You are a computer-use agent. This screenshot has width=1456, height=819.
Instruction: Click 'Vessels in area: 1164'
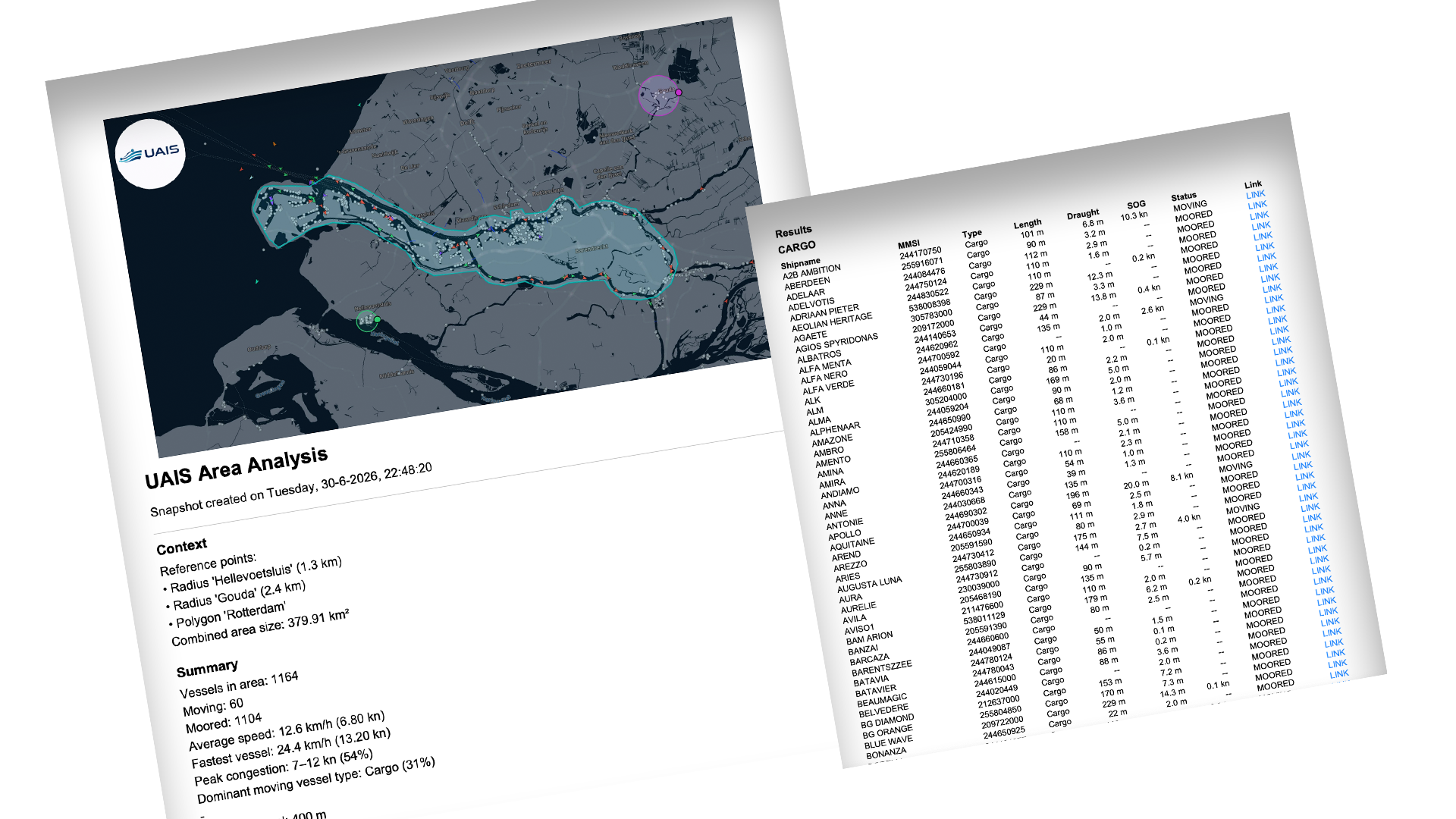coord(239,686)
